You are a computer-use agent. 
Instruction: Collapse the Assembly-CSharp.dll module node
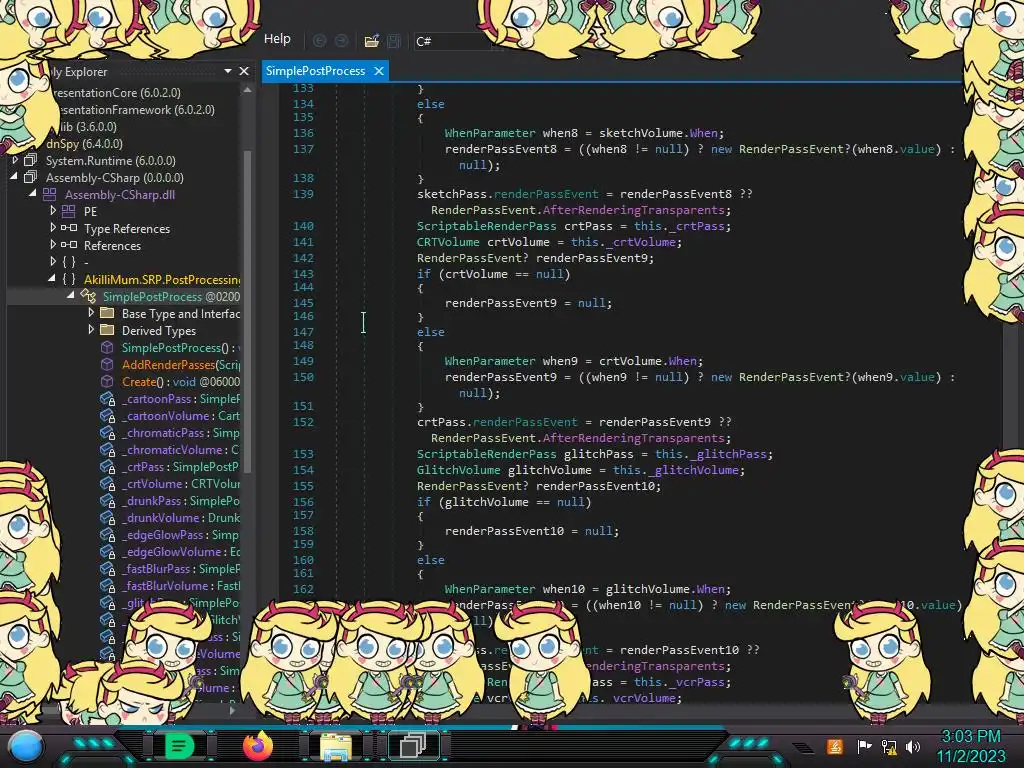coord(33,193)
